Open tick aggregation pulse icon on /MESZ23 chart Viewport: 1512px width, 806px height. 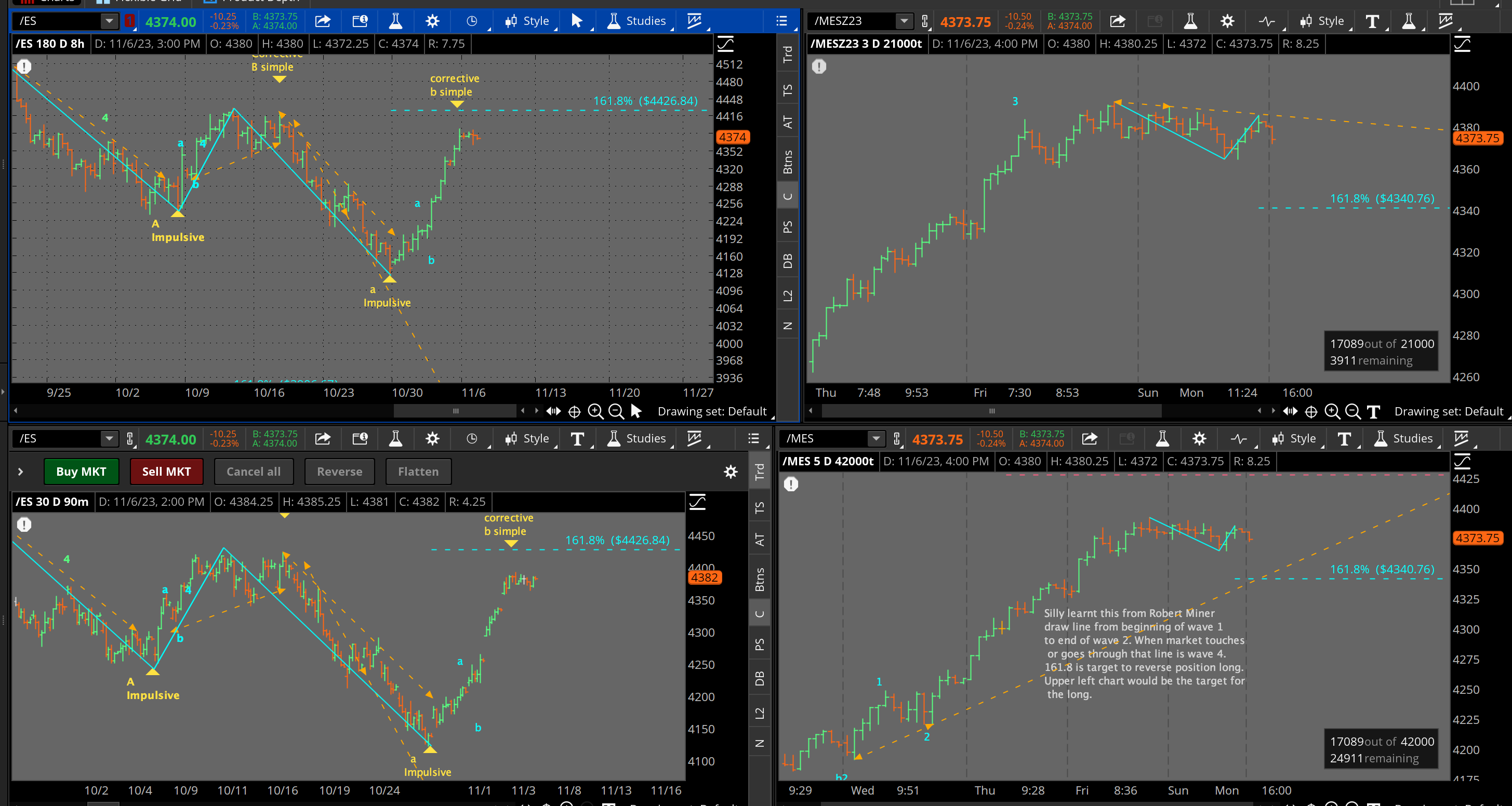tap(1267, 21)
